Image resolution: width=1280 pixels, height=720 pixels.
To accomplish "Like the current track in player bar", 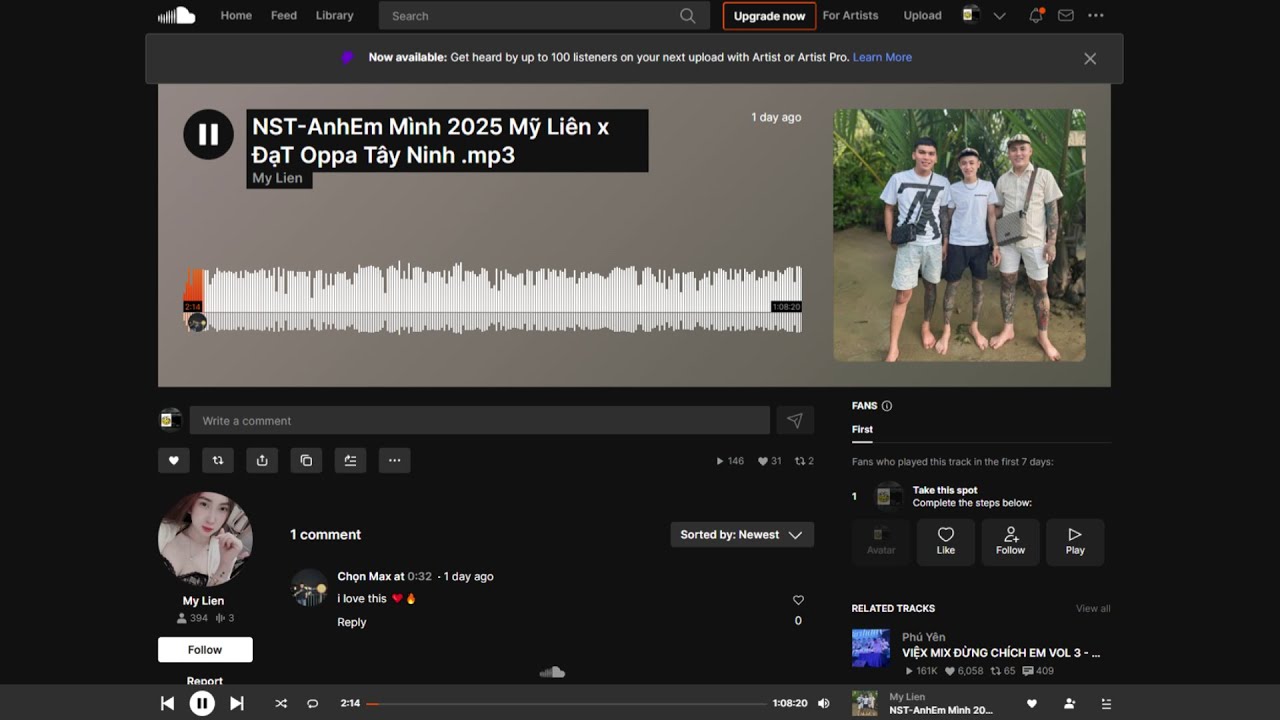I will (1032, 703).
